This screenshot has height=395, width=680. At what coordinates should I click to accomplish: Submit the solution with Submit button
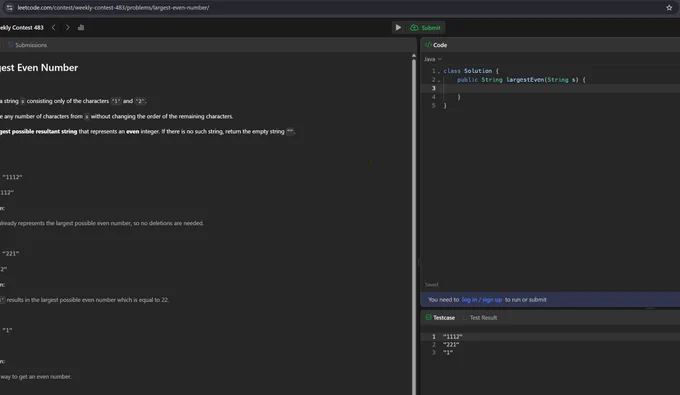coord(425,28)
